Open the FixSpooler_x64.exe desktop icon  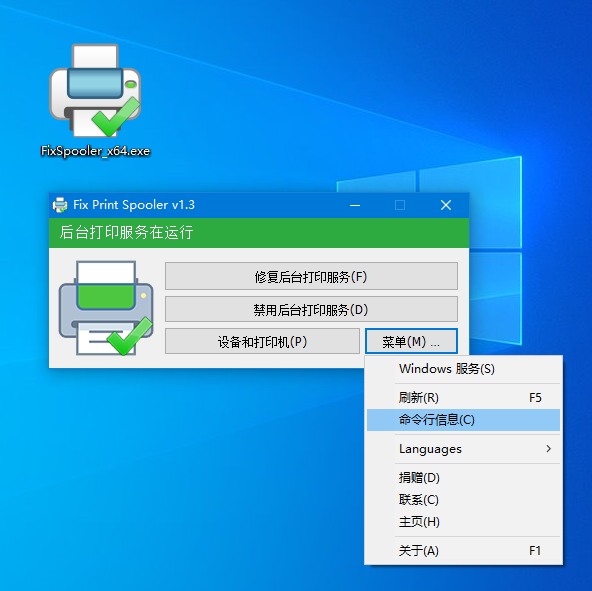[95, 100]
